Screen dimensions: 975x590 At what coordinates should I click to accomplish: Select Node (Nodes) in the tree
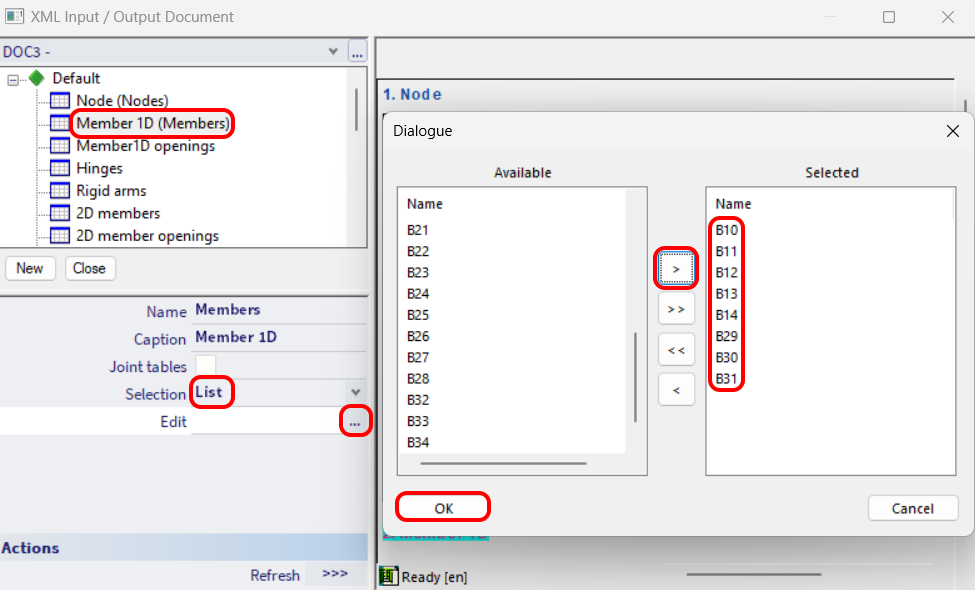(122, 101)
